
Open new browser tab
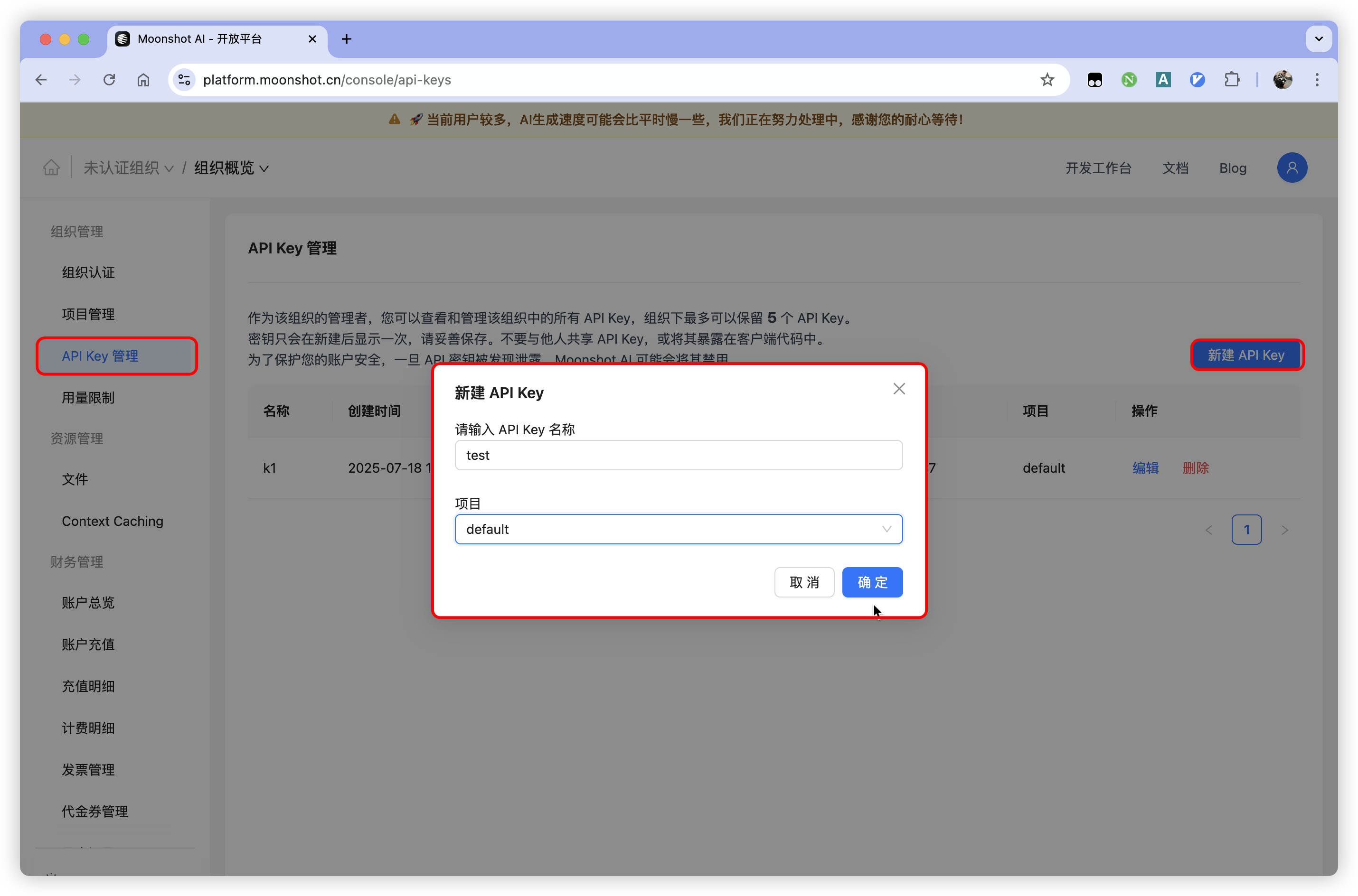[346, 39]
